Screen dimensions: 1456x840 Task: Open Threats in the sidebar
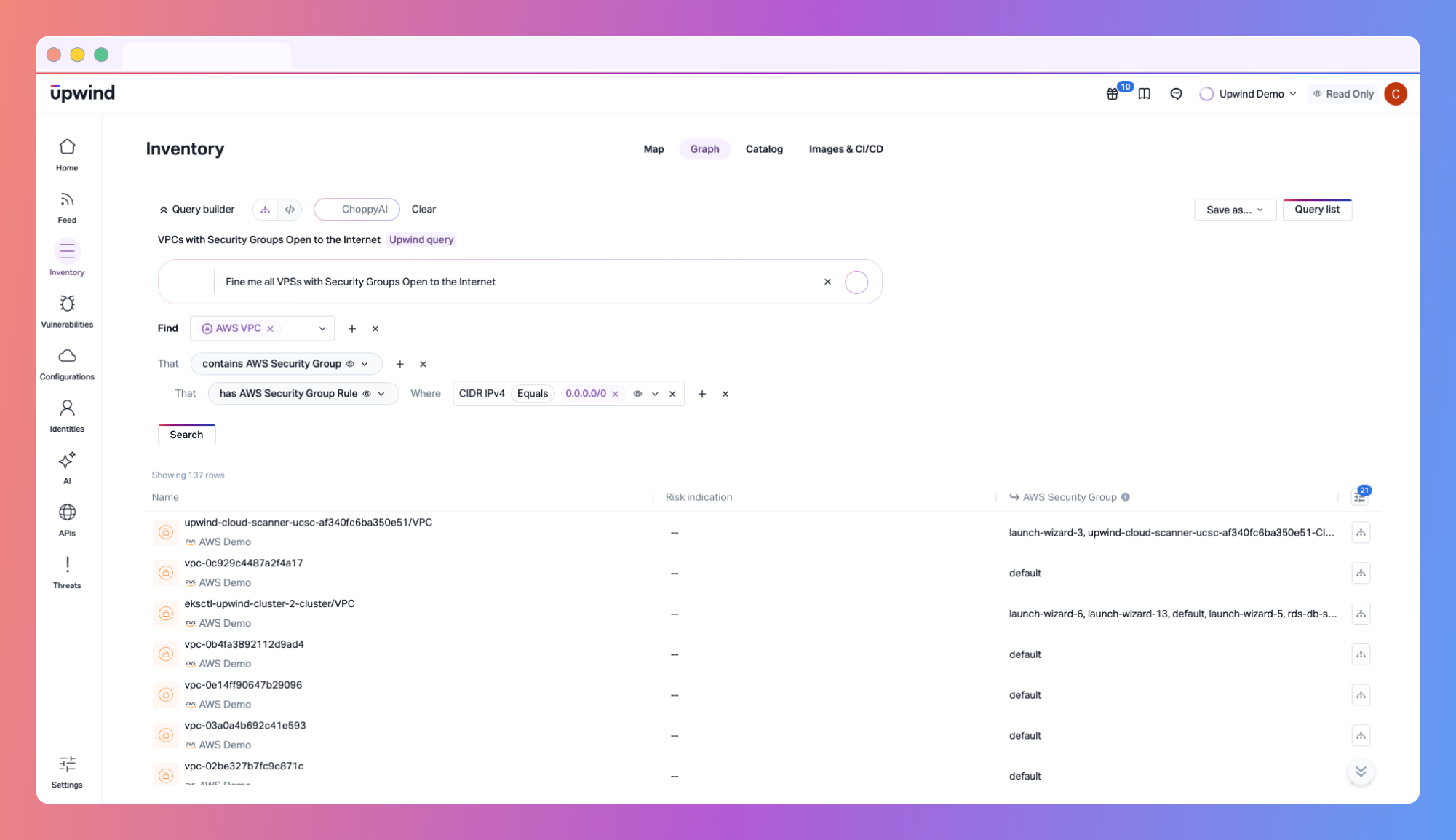click(x=67, y=566)
